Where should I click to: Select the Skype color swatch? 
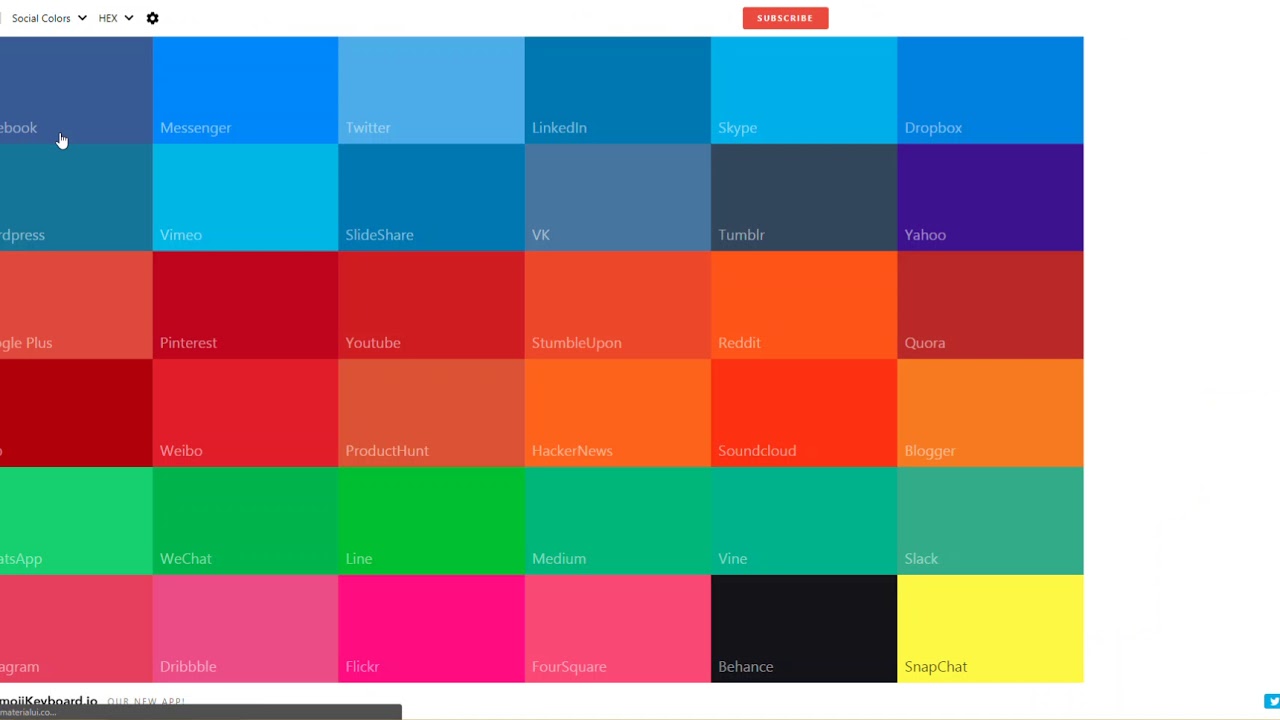pyautogui.click(x=804, y=90)
